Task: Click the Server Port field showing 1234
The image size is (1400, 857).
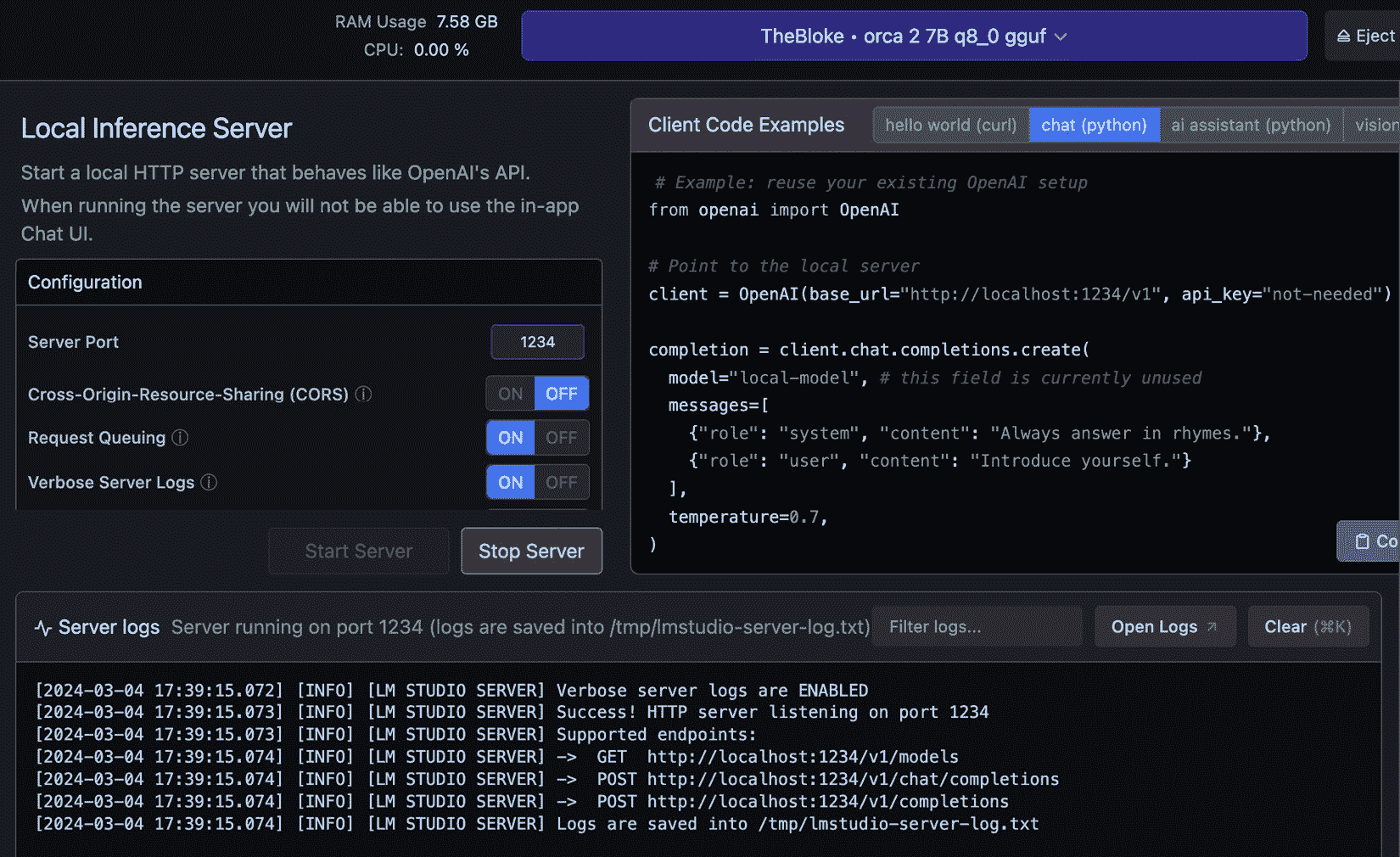Action: 537,342
